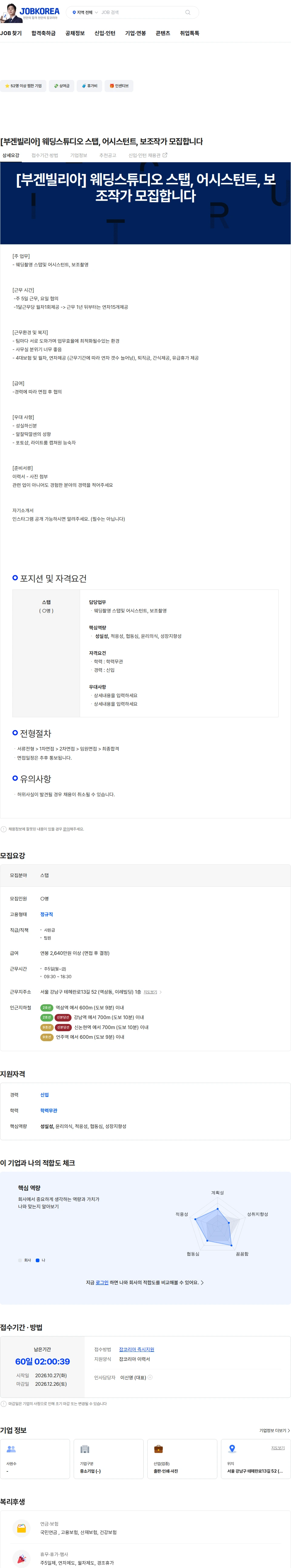Focus the JOB 검색 search field
This screenshot has height=1568, width=291.
coord(140,12)
